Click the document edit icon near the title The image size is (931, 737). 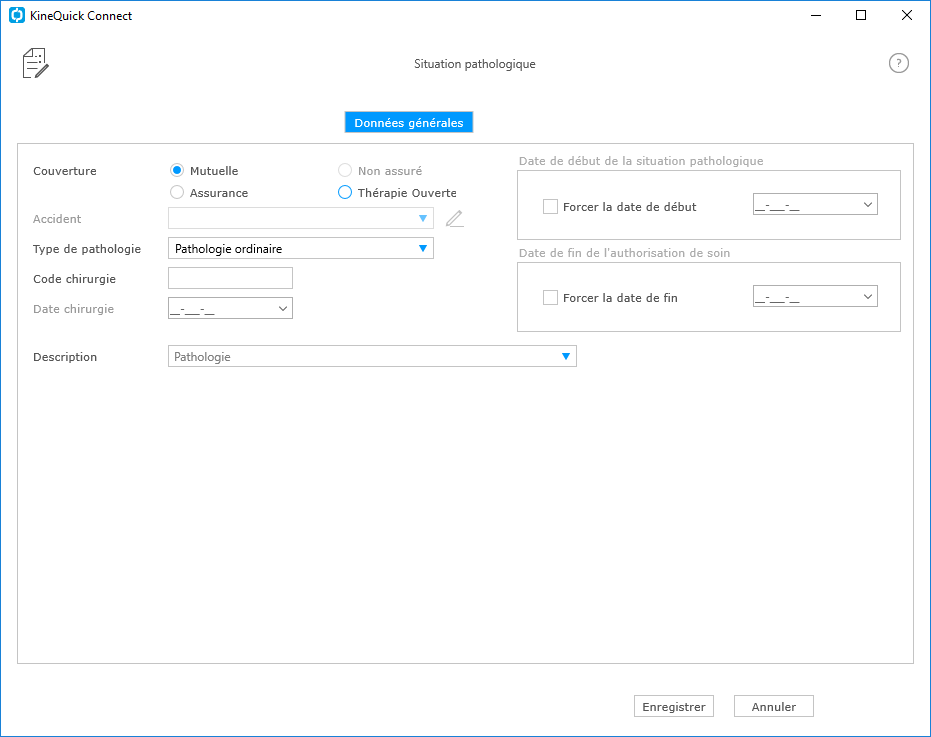point(35,63)
